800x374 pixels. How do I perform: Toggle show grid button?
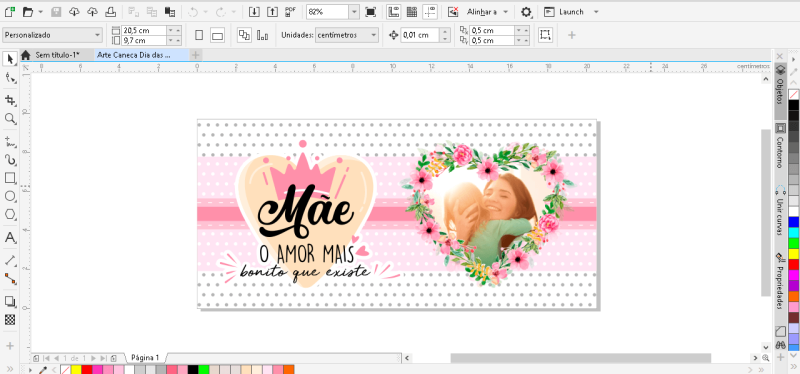click(x=411, y=11)
